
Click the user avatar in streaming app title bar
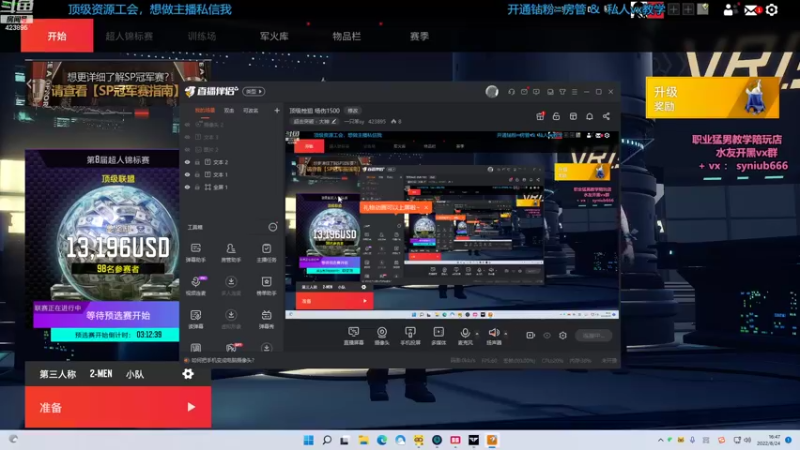click(x=492, y=91)
